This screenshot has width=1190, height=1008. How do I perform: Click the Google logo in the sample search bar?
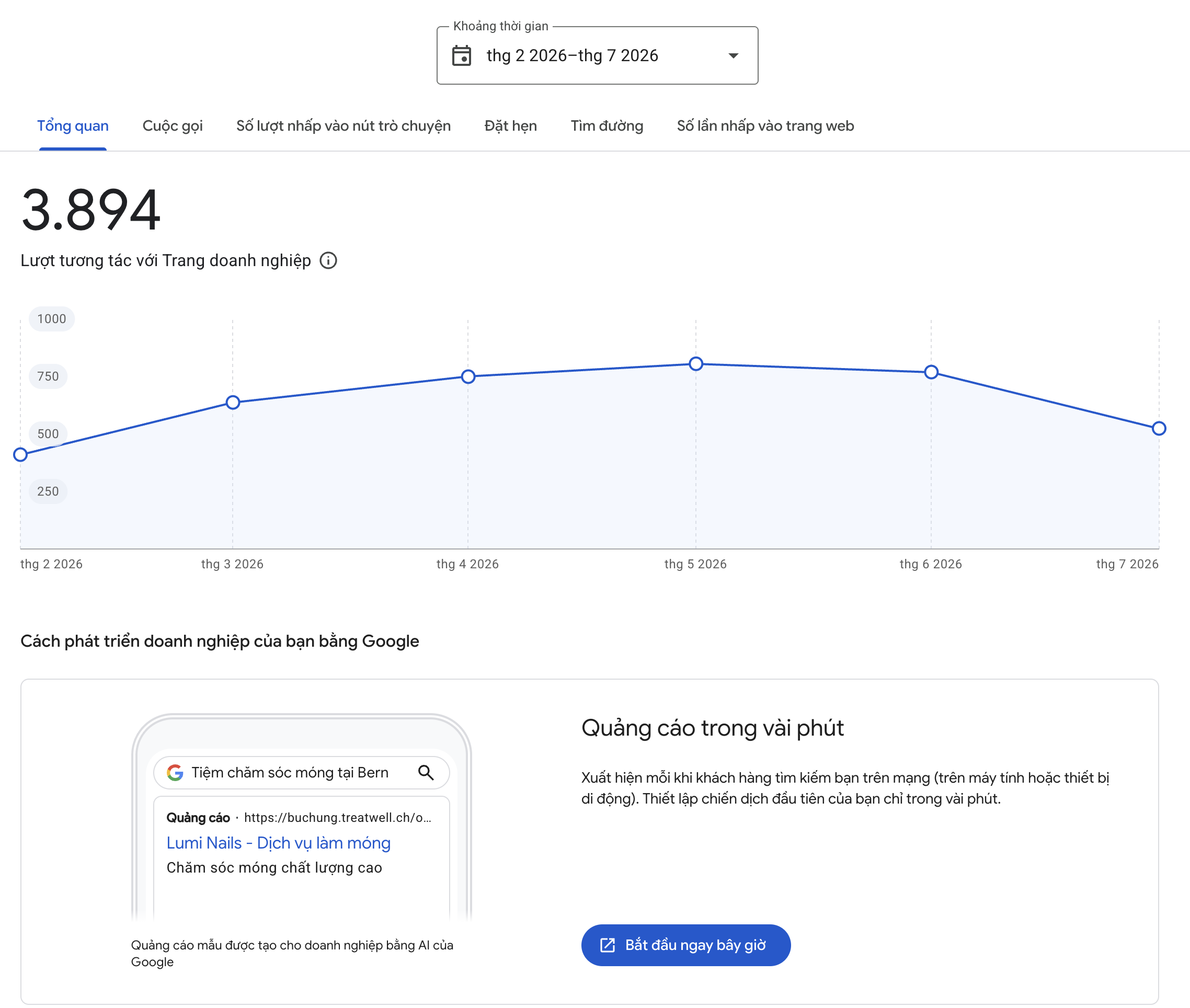tap(175, 773)
